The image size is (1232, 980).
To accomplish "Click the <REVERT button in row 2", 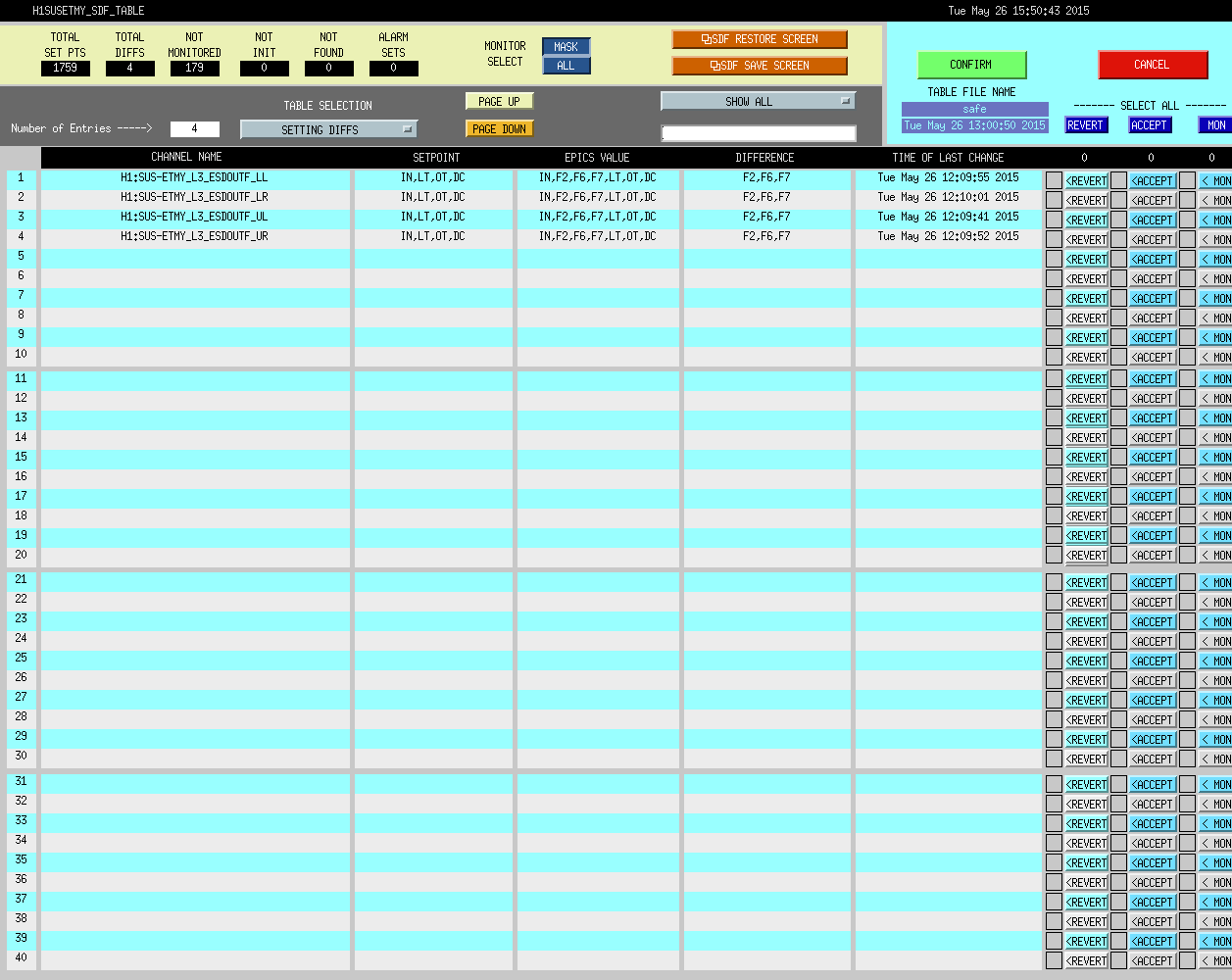I will click(1087, 201).
